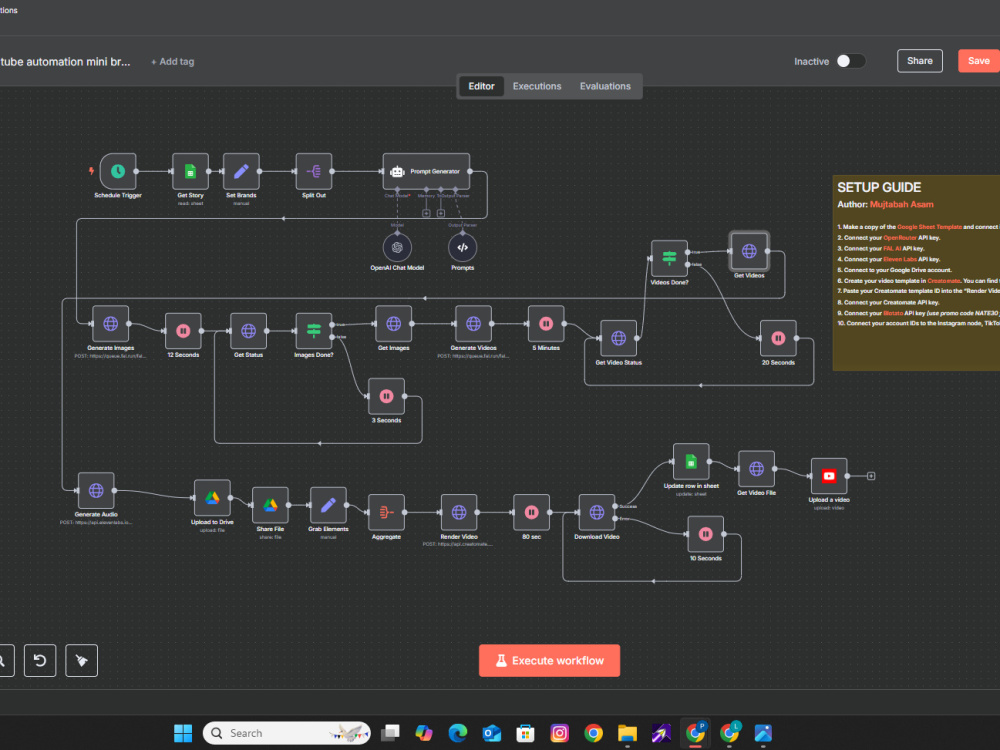Click Mujtabah Asam author link
Image resolution: width=1000 pixels, height=750 pixels.
tap(901, 205)
